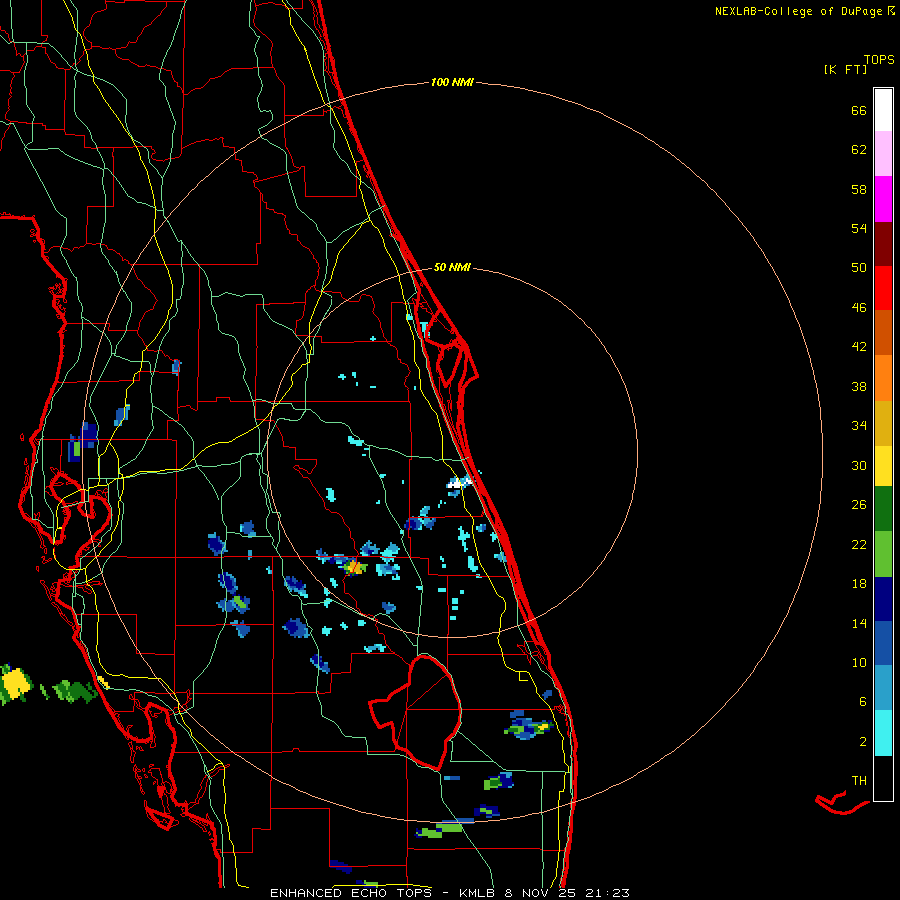Click the 50 NMI range ring label

(452, 267)
